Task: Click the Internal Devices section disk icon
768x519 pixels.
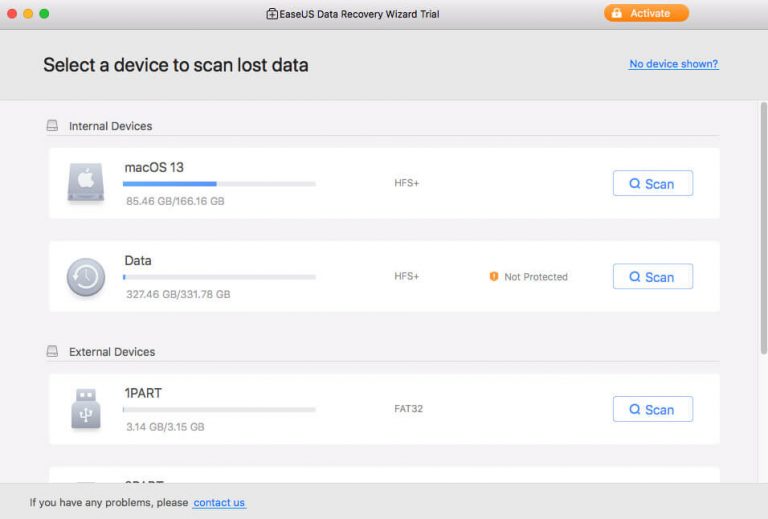Action: pos(52,126)
